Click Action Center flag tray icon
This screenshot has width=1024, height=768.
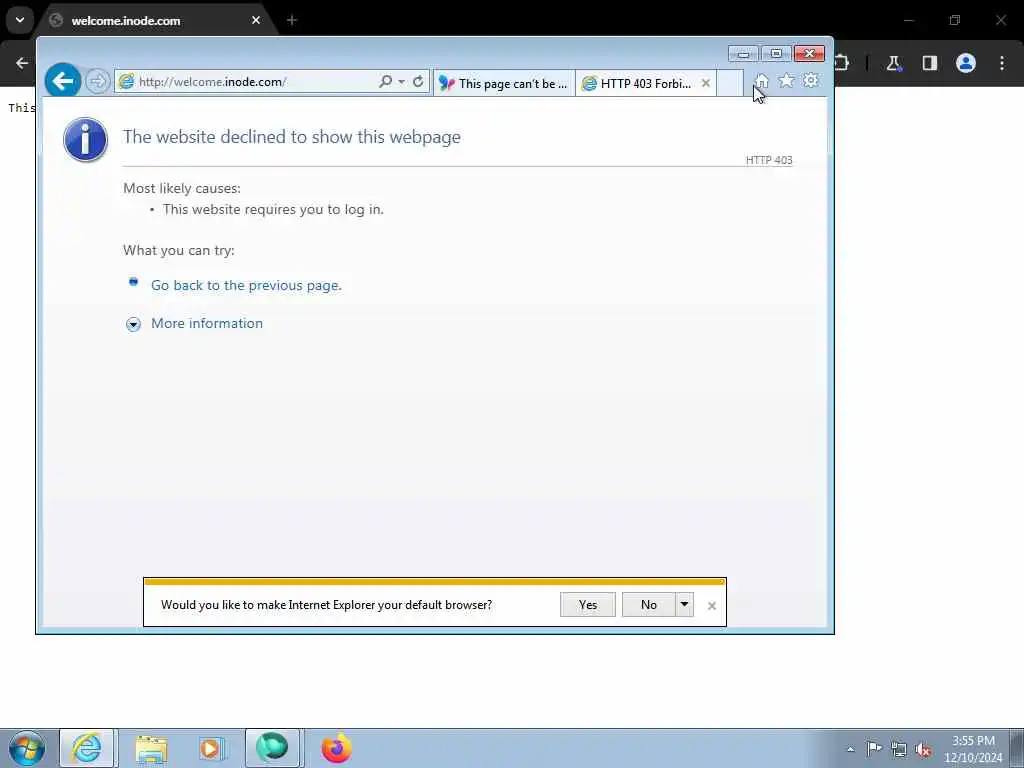coord(874,748)
